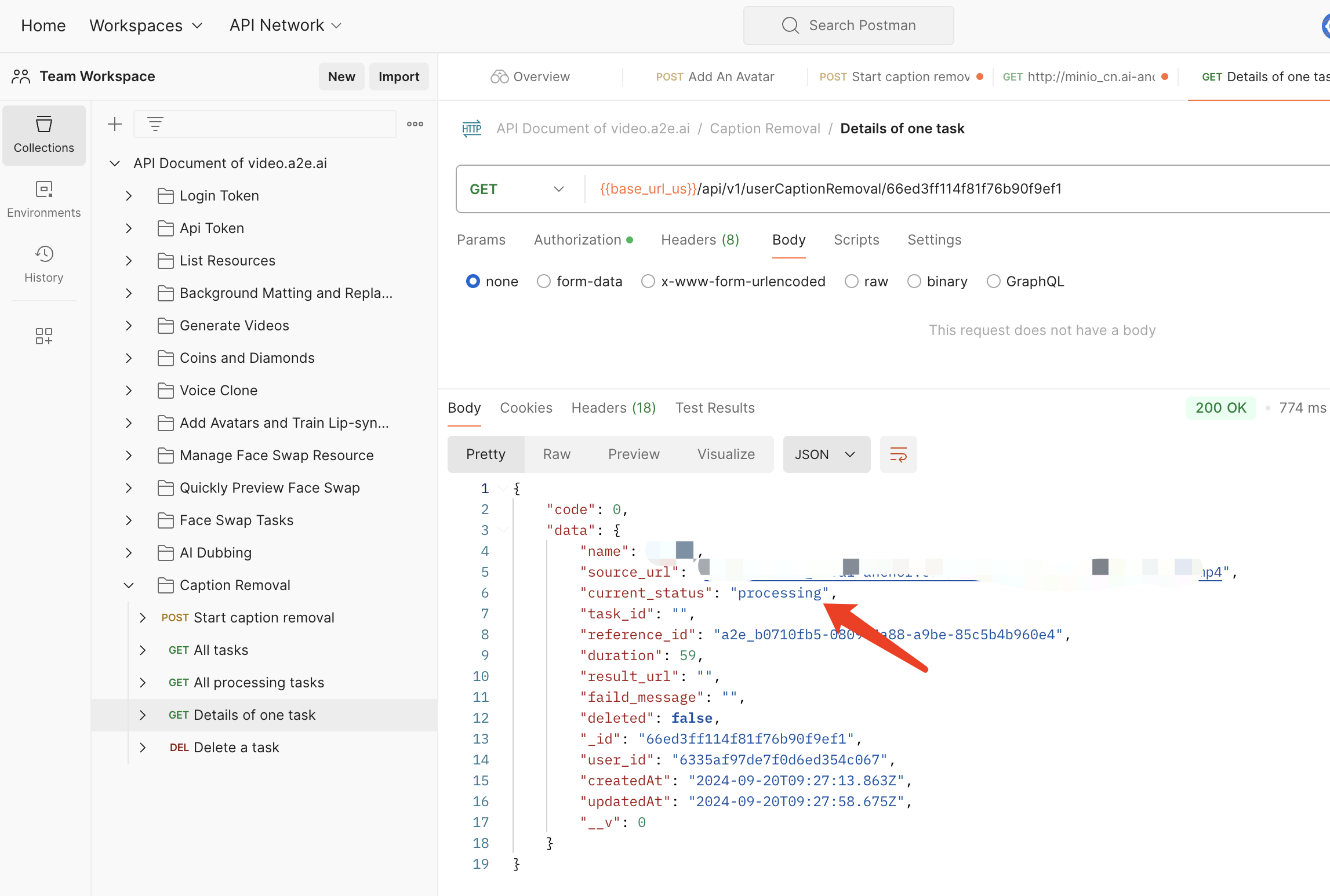Select the form-data body type radio

click(x=543, y=282)
